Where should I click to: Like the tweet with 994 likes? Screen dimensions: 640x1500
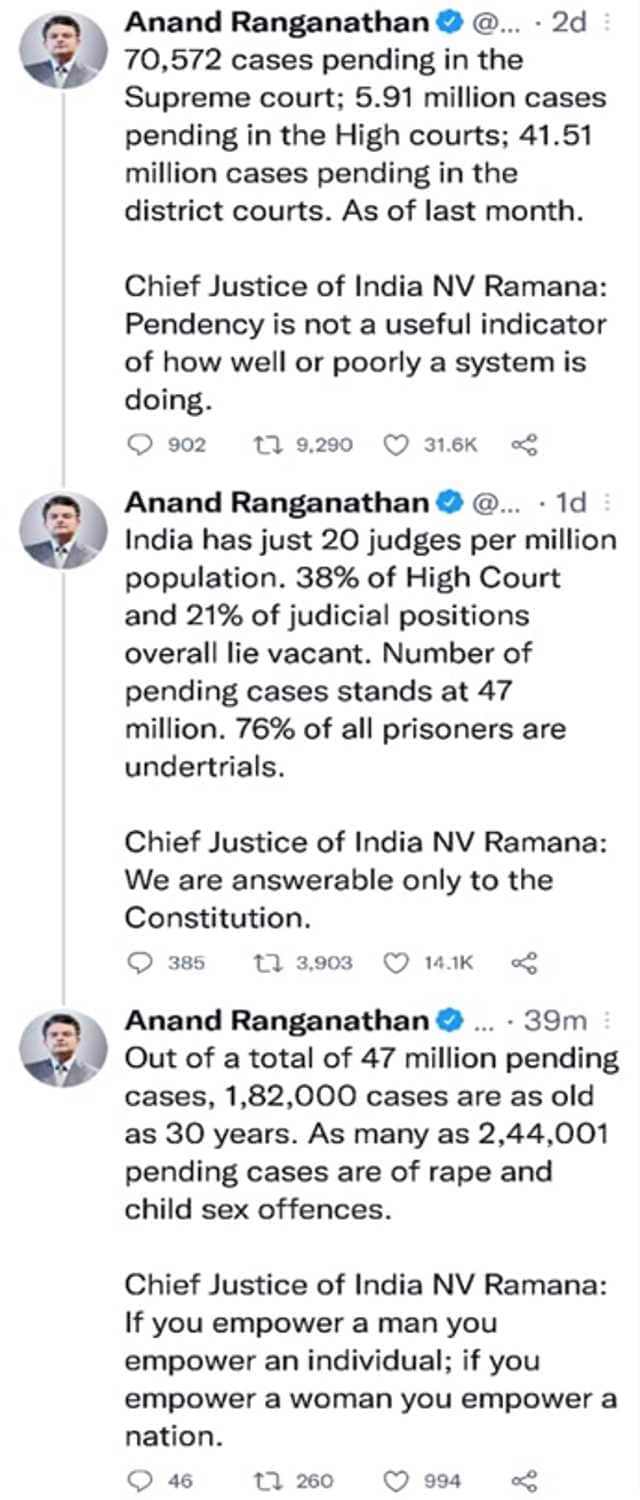pos(397,1480)
